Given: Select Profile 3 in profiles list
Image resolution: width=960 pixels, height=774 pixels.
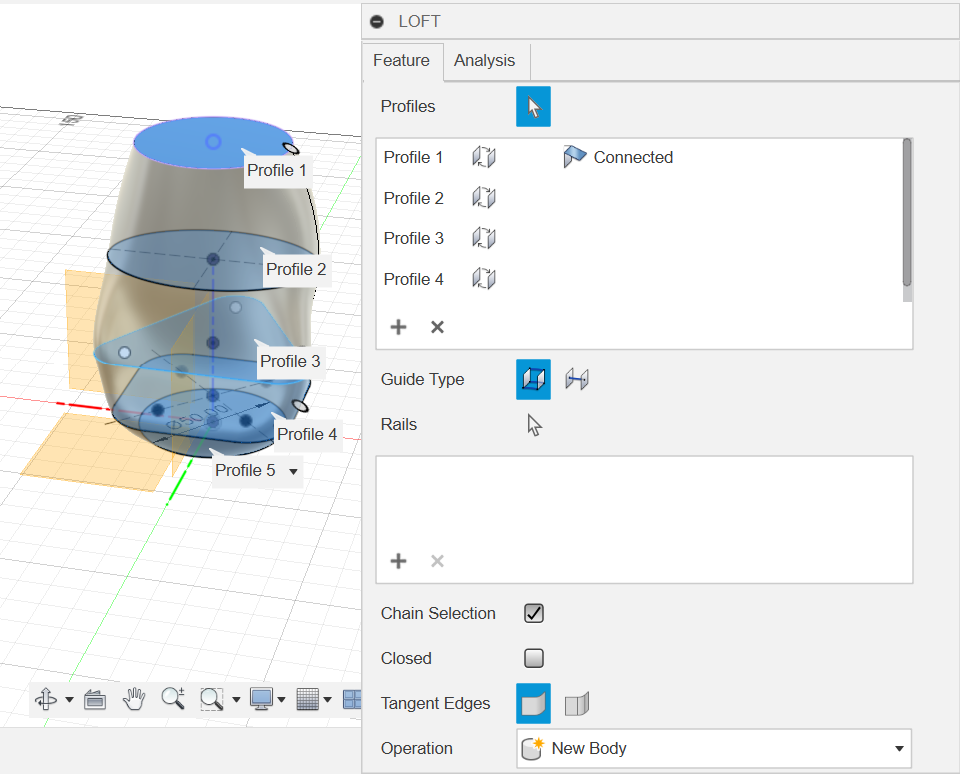Looking at the screenshot, I should coord(414,238).
